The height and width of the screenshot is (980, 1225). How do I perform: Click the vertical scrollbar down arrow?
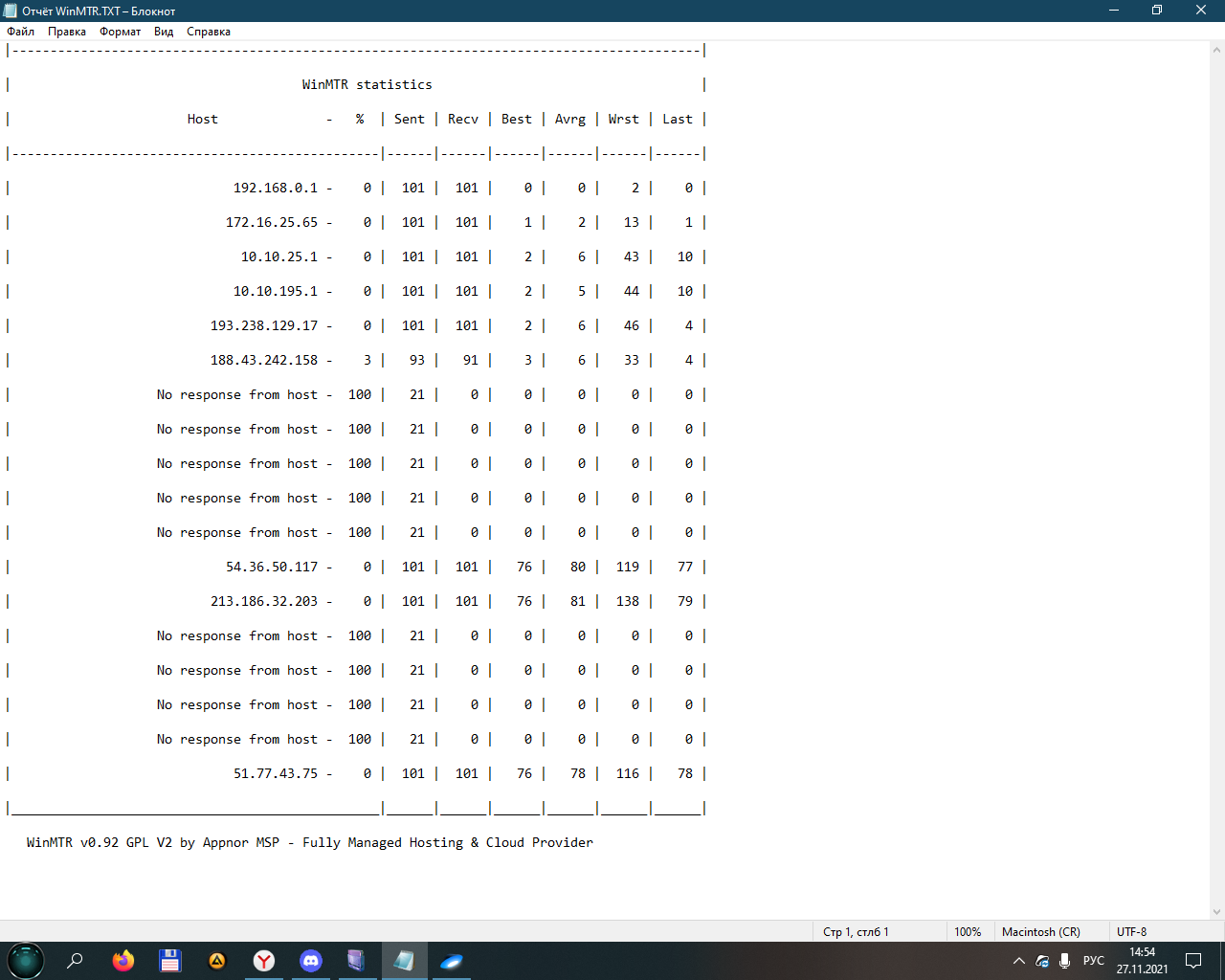click(1216, 912)
